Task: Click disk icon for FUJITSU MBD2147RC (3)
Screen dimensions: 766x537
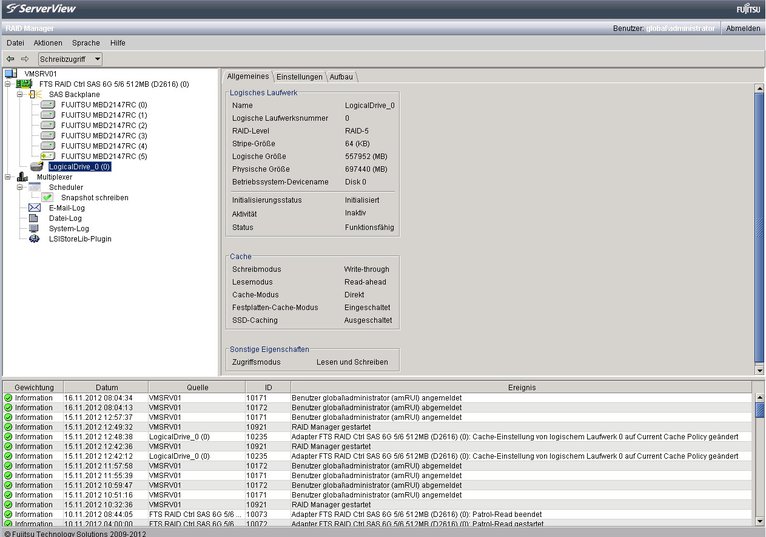Action: click(x=47, y=135)
